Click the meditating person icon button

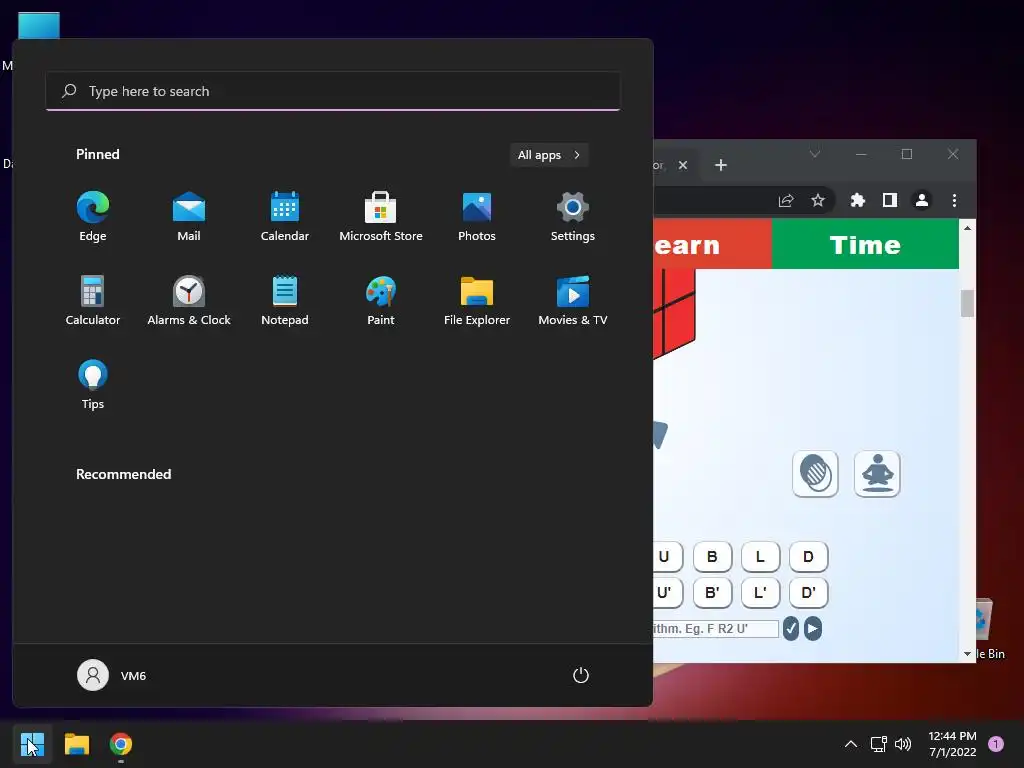(x=877, y=473)
